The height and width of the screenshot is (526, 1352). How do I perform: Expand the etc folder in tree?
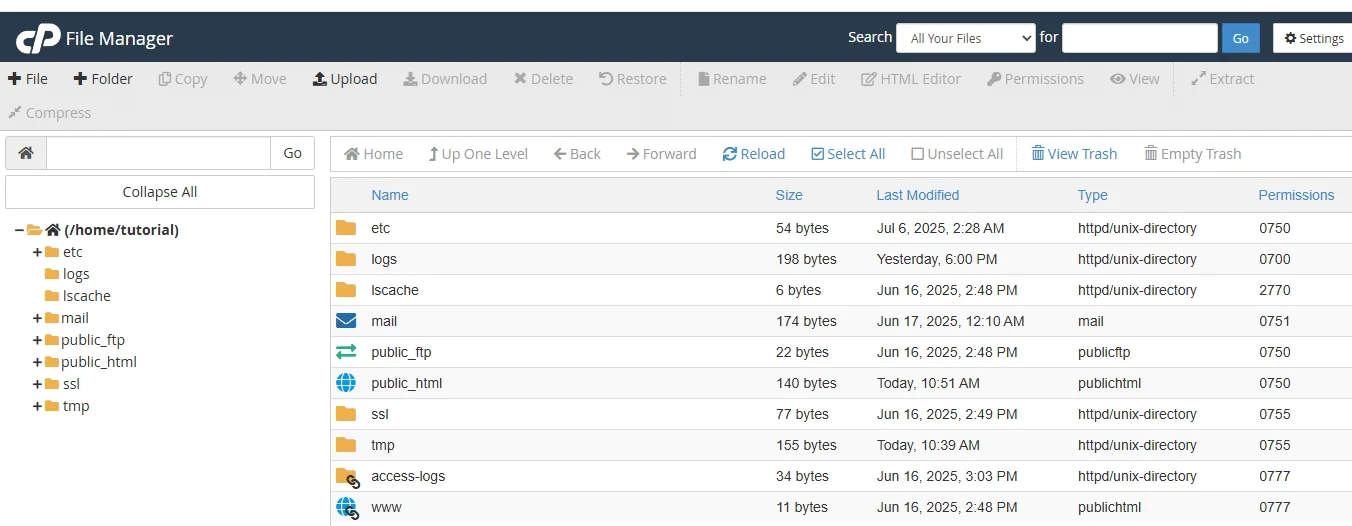(37, 252)
